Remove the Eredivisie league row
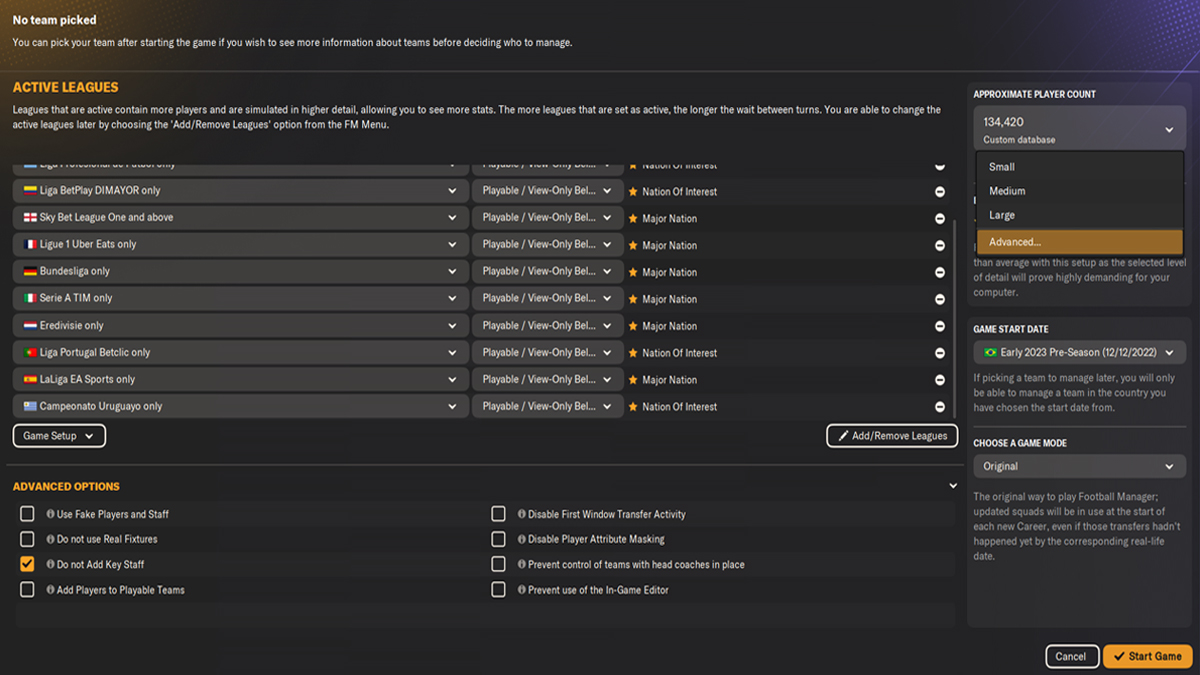 938,325
